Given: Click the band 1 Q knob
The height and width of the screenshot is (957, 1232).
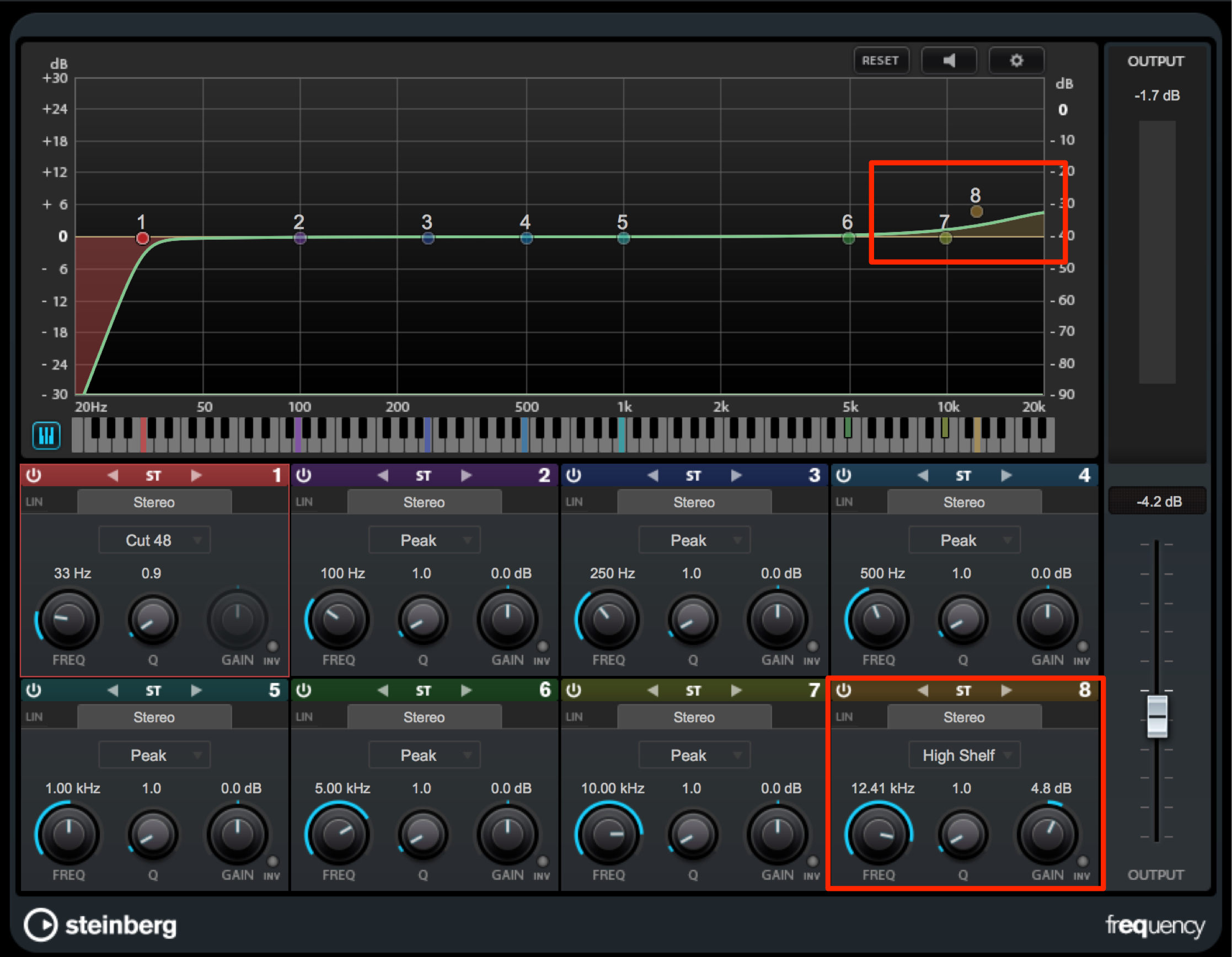Looking at the screenshot, I should pyautogui.click(x=153, y=619).
